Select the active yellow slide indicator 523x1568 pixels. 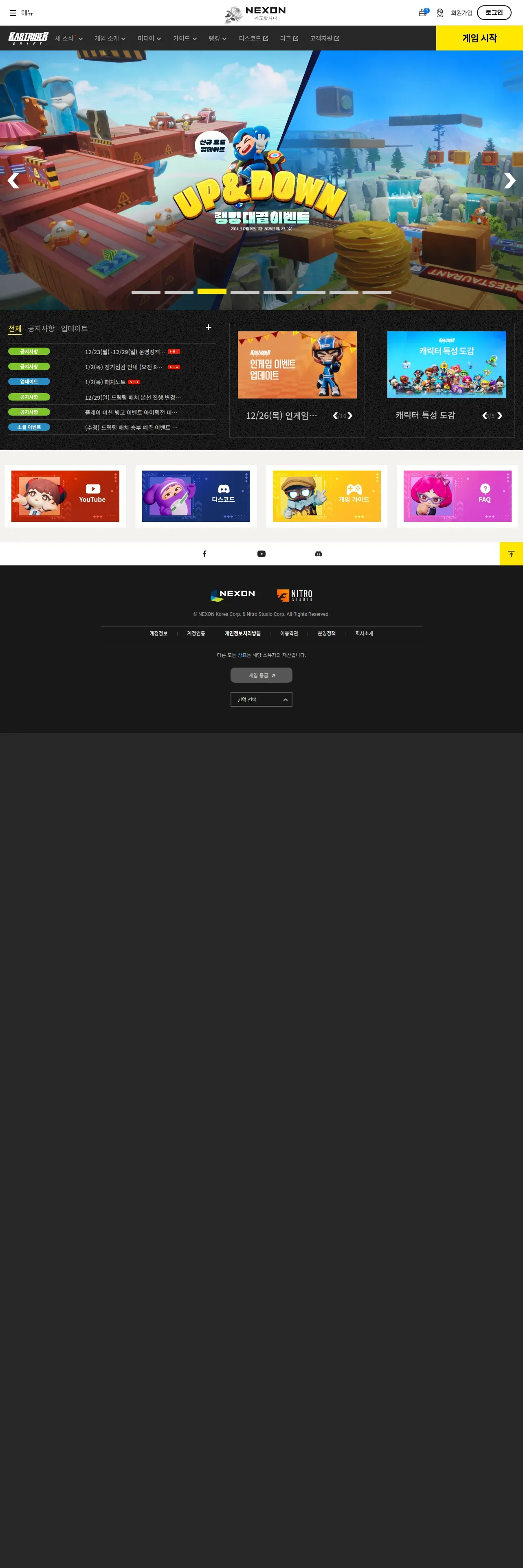[x=212, y=291]
